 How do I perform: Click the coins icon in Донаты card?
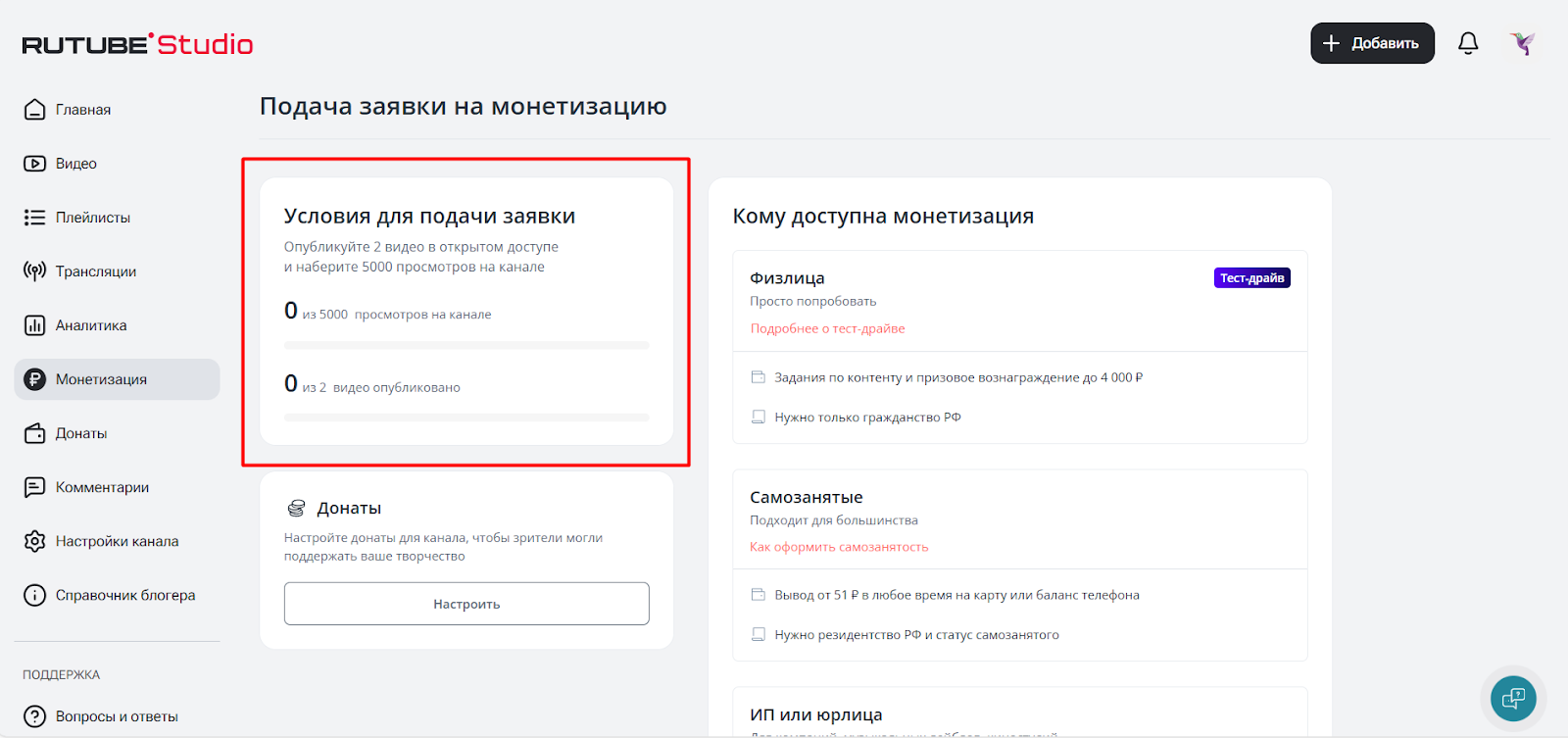[296, 508]
